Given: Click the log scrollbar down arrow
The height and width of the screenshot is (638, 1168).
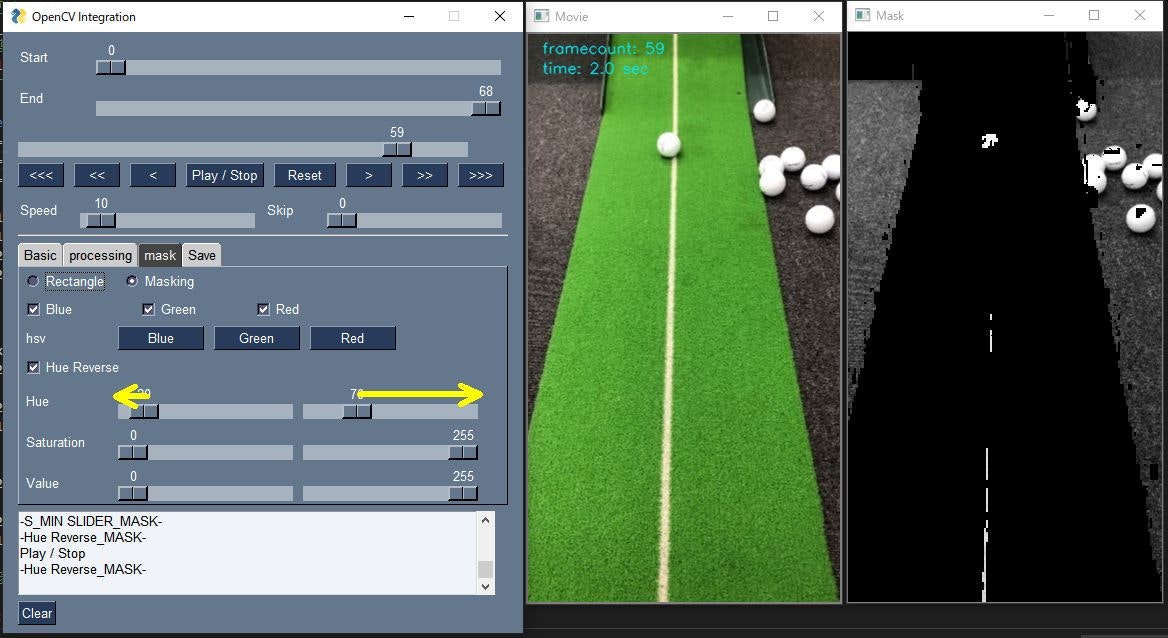Looking at the screenshot, I should pos(486,587).
